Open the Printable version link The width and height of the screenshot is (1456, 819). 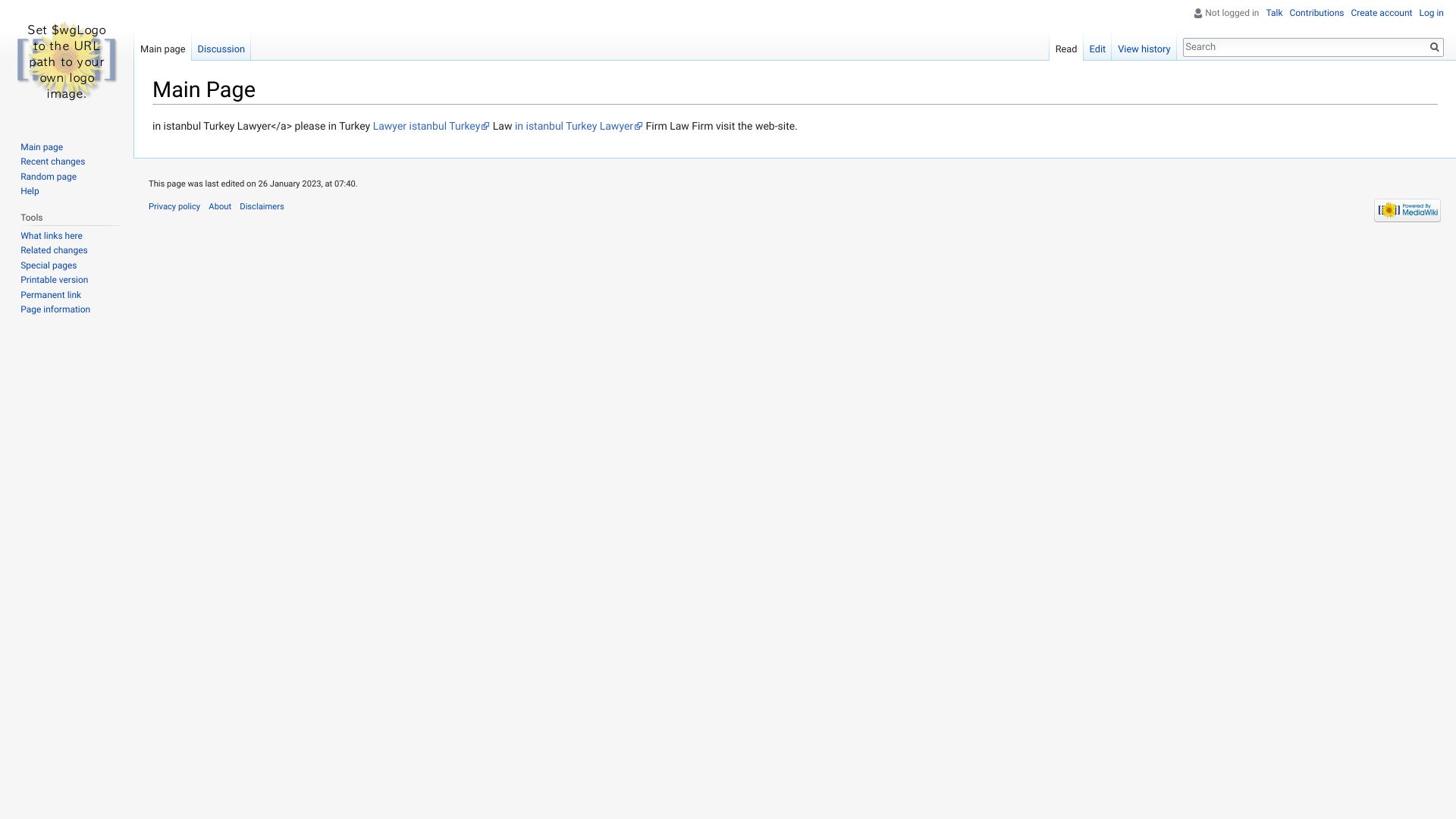(54, 280)
